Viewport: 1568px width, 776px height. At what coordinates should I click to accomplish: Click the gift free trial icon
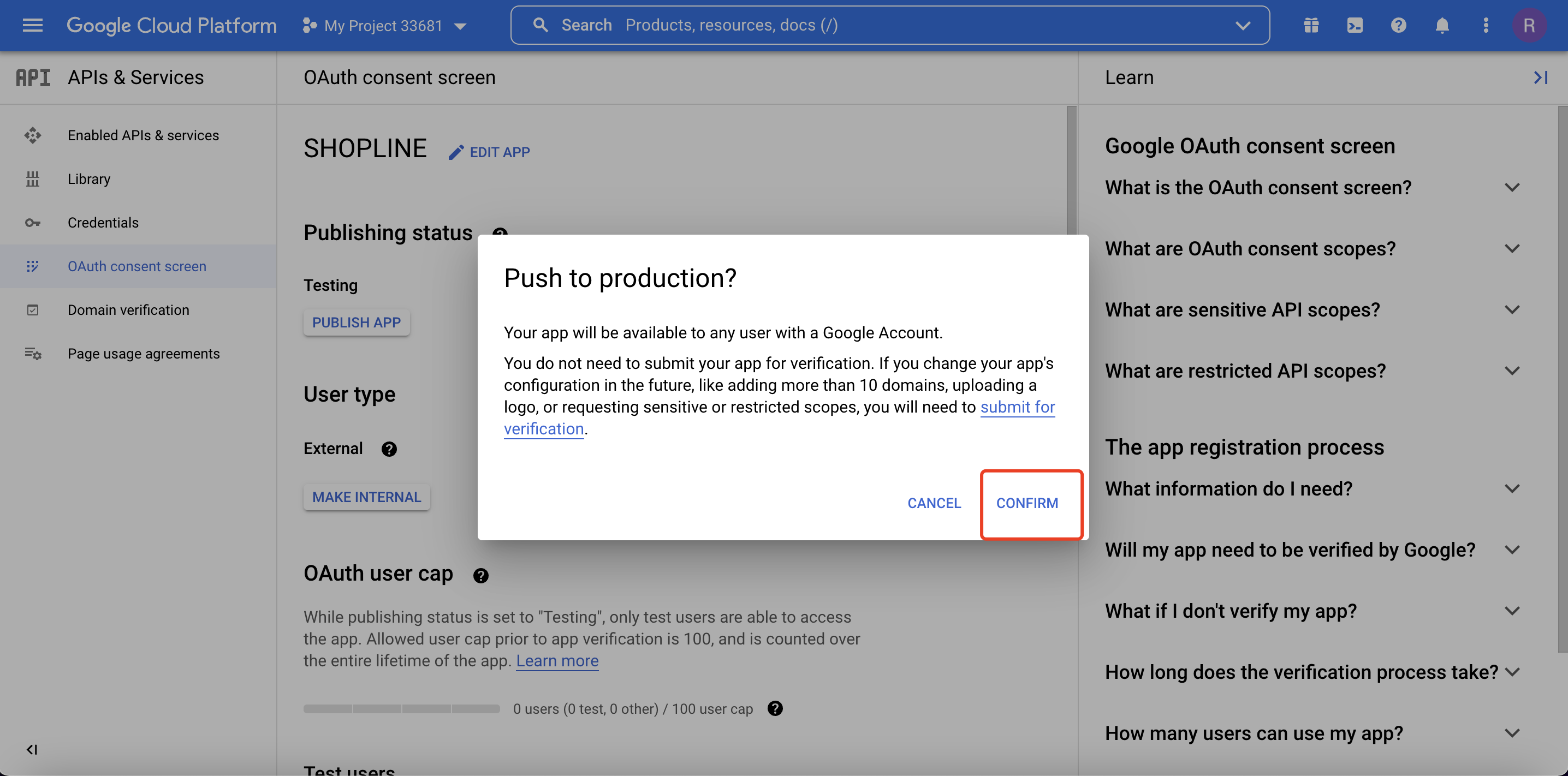1310,25
